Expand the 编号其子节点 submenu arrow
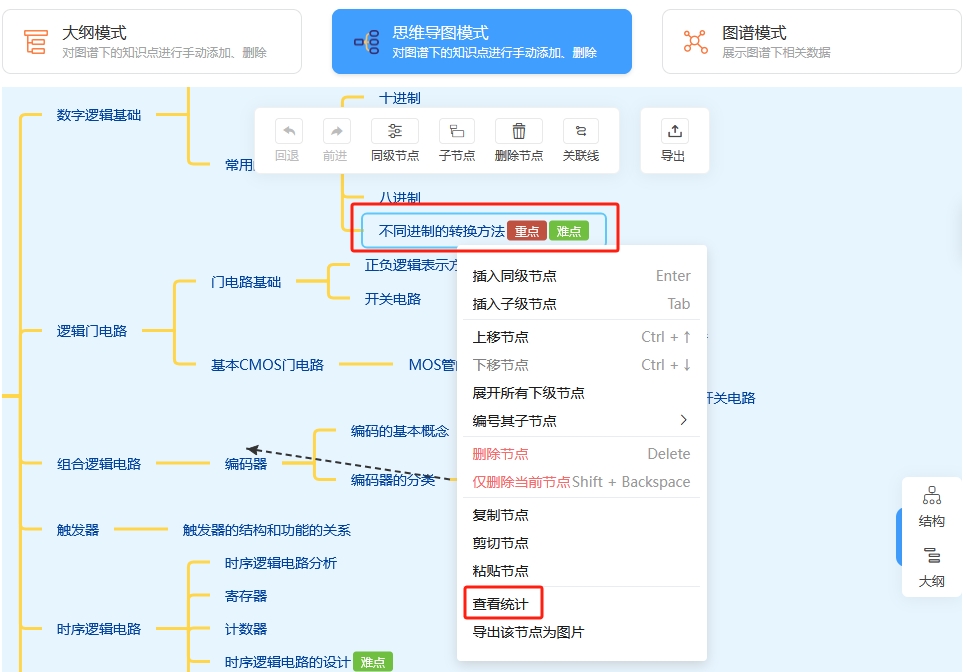Viewport: 967px width, 672px height. (684, 420)
